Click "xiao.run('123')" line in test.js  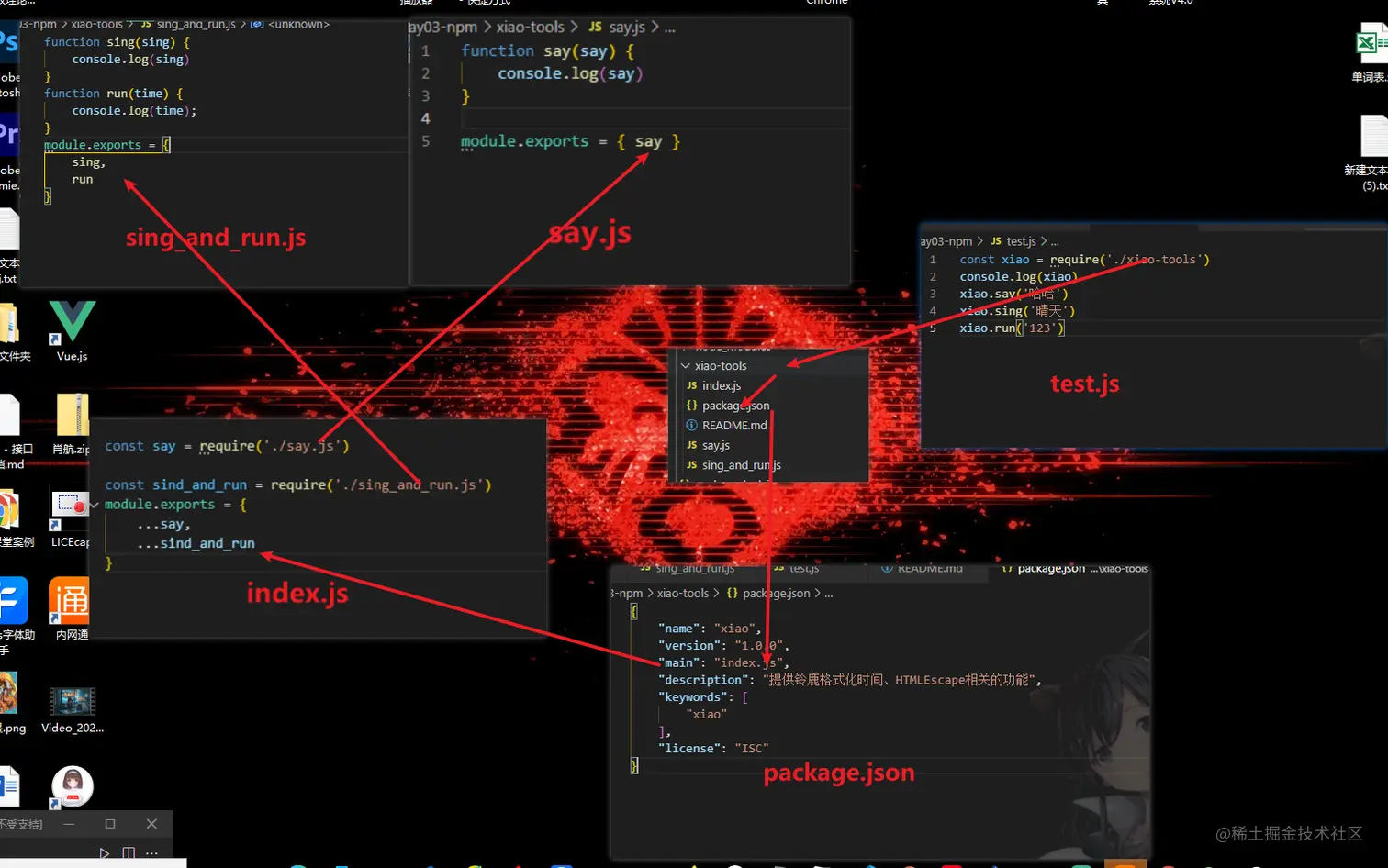(1012, 328)
